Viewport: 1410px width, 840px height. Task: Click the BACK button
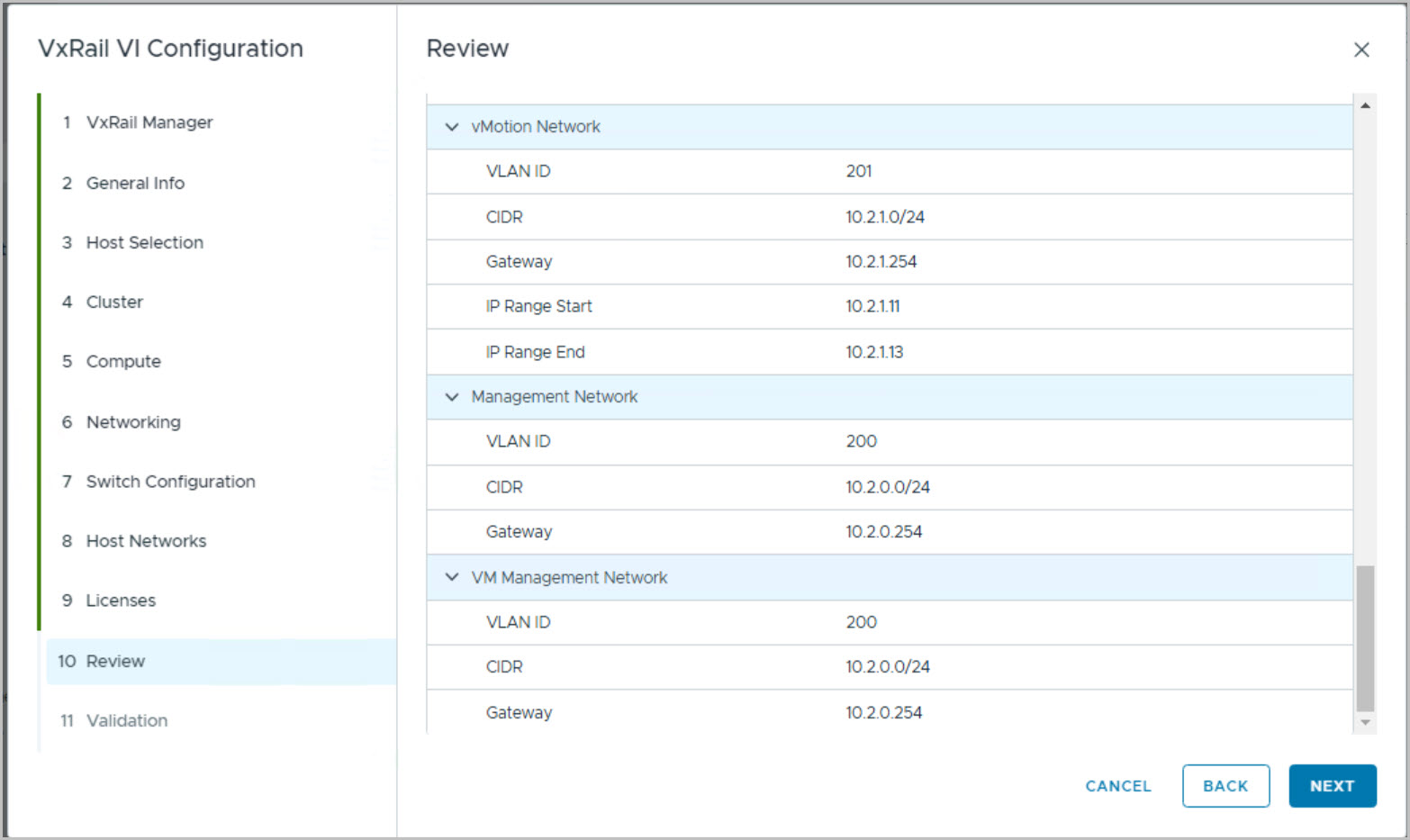pyautogui.click(x=1225, y=786)
